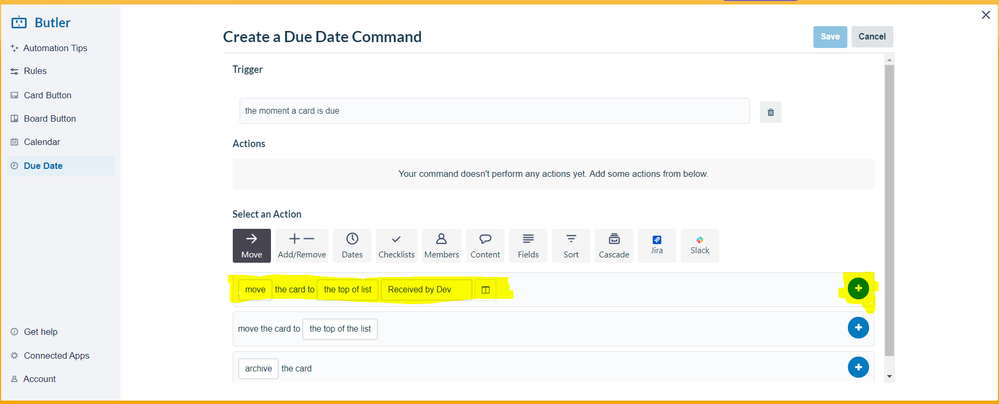
Task: Toggle the 'move' option in first action
Action: click(255, 289)
